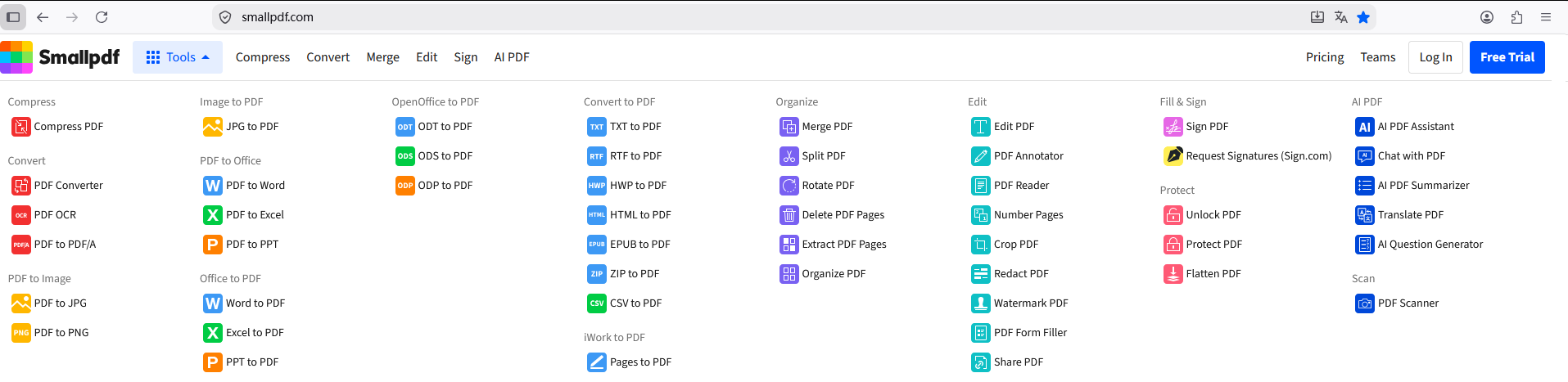
Task: Select the Sign PDF icon
Action: (x=1173, y=127)
